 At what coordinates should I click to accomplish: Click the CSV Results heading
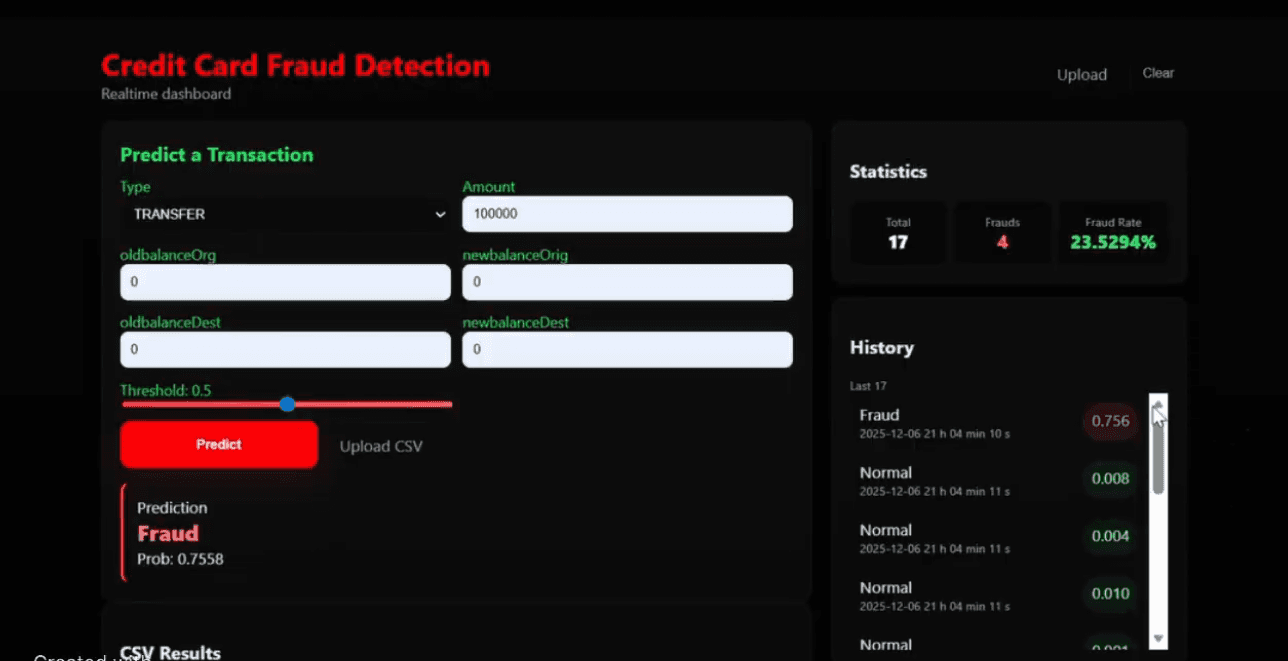click(x=170, y=652)
